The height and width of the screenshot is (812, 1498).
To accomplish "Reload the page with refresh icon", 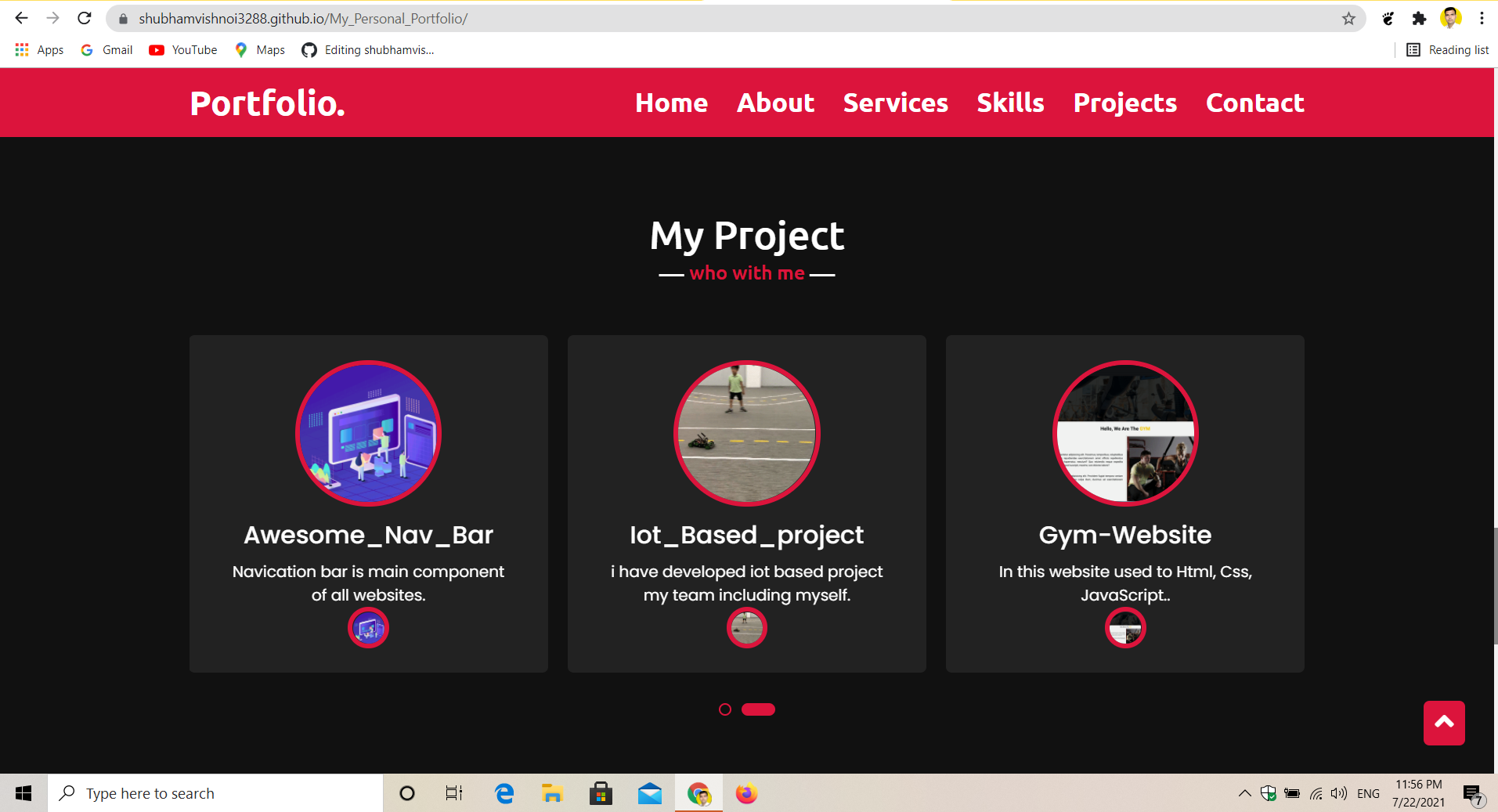I will click(x=85, y=18).
